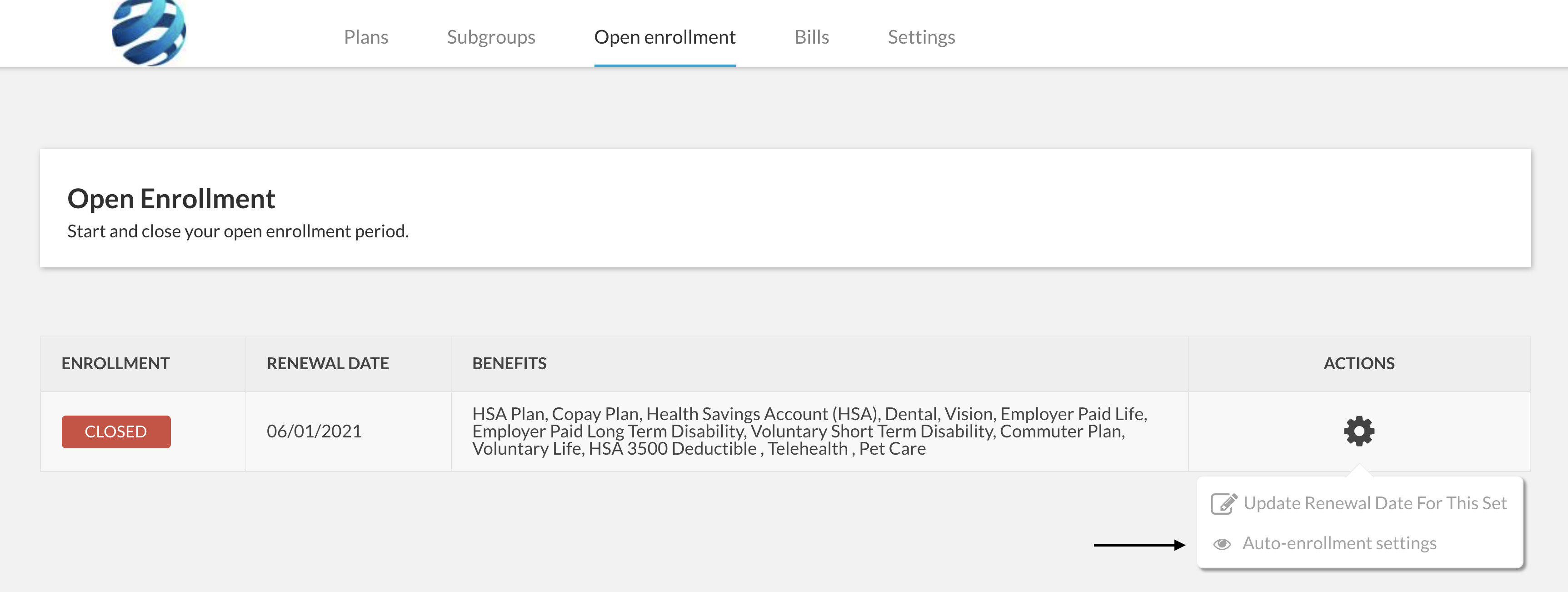The height and width of the screenshot is (592, 1568).
Task: Click the BENEFITS column header
Action: tap(509, 364)
